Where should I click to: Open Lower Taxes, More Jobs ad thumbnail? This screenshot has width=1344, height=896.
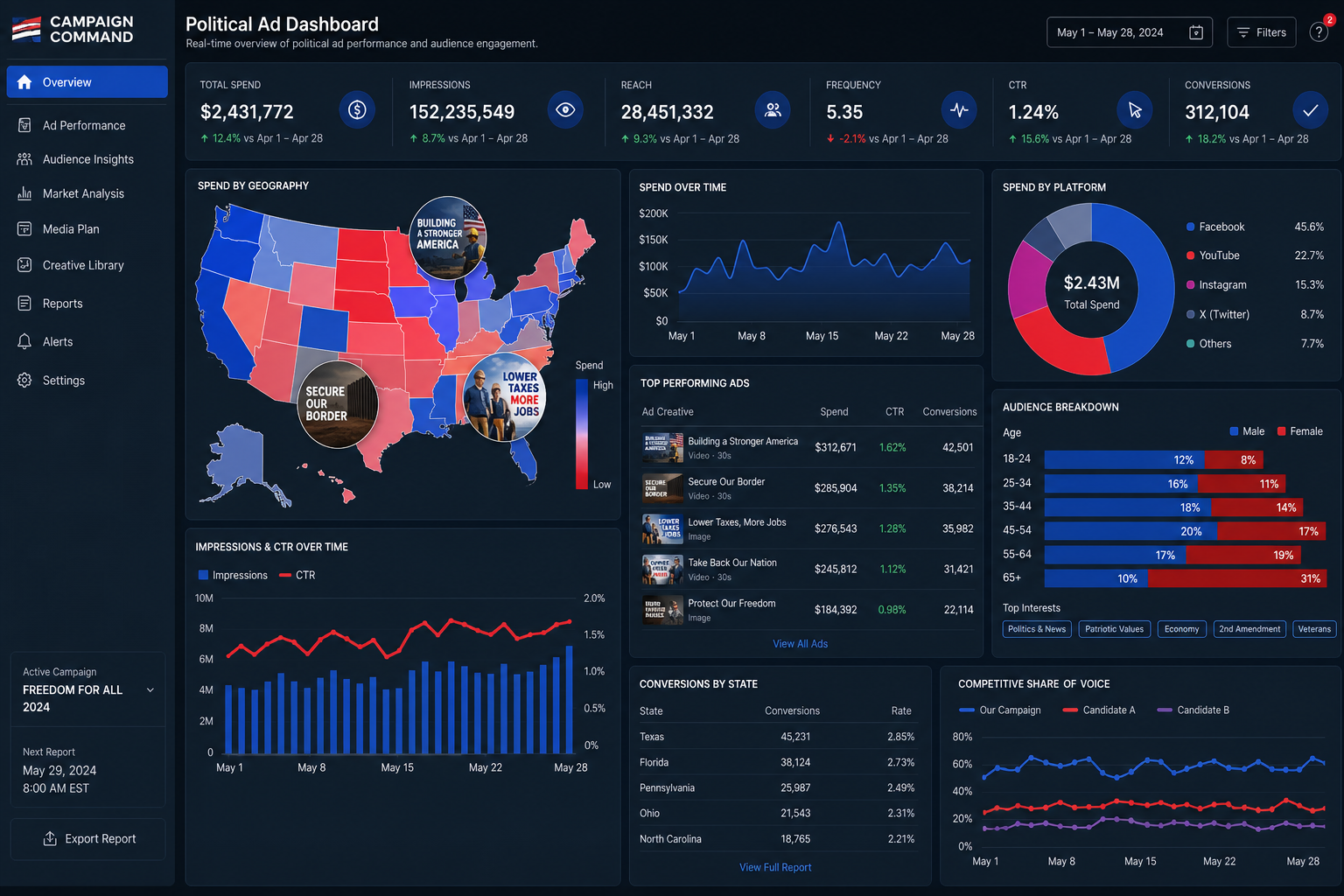point(662,528)
